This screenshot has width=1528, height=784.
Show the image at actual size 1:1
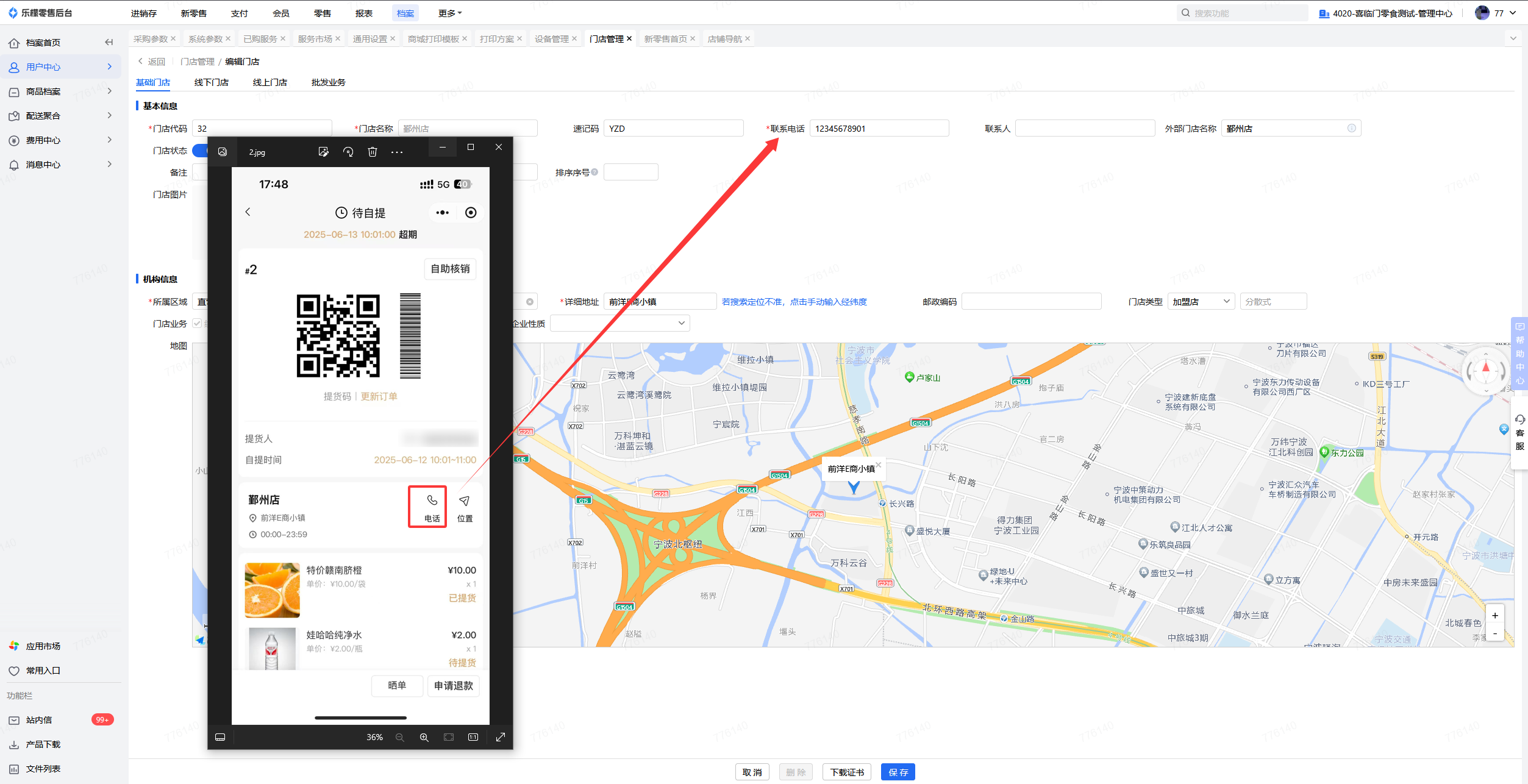473,737
